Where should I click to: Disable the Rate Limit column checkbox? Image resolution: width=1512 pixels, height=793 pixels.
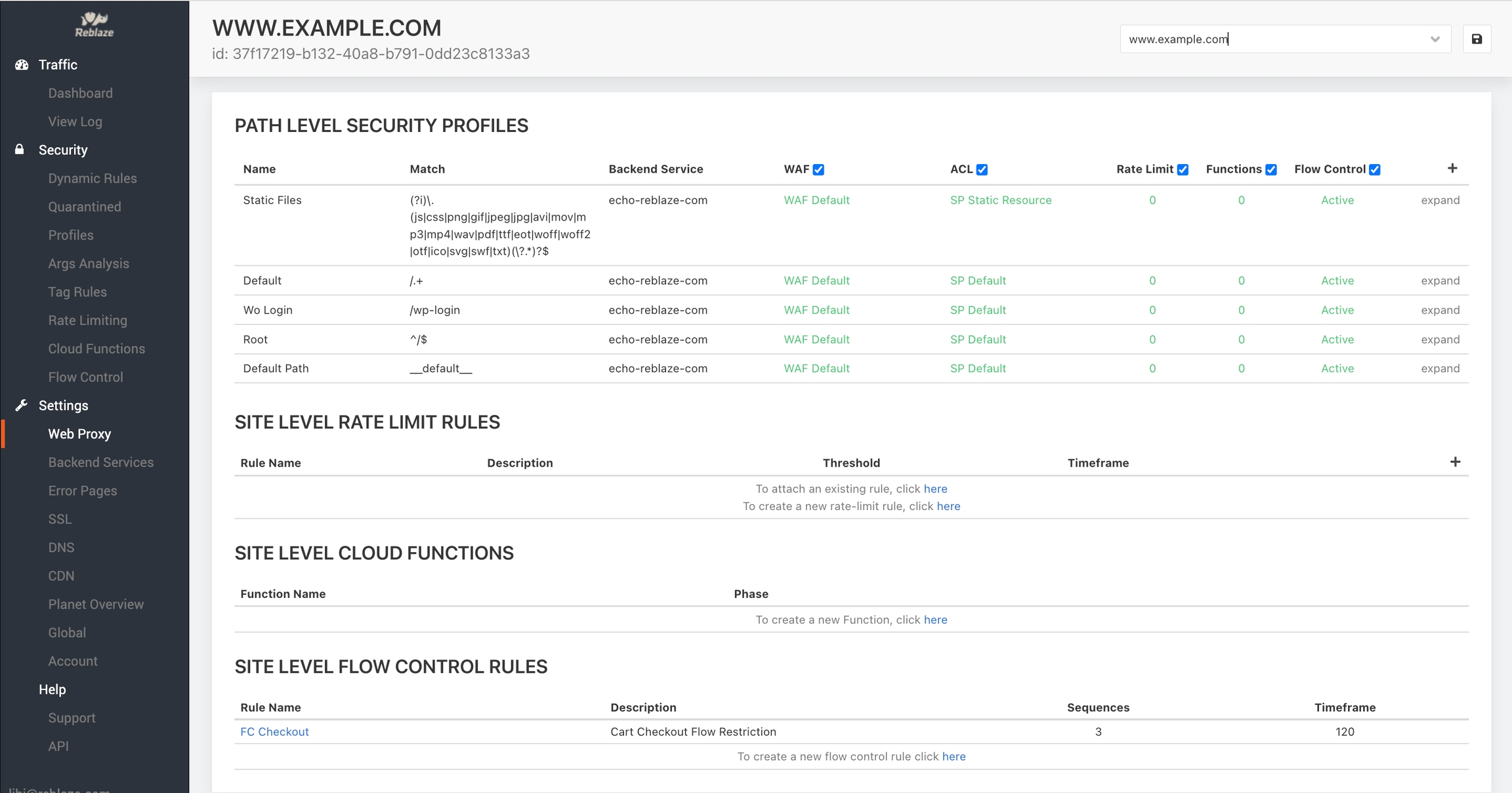(x=1183, y=170)
